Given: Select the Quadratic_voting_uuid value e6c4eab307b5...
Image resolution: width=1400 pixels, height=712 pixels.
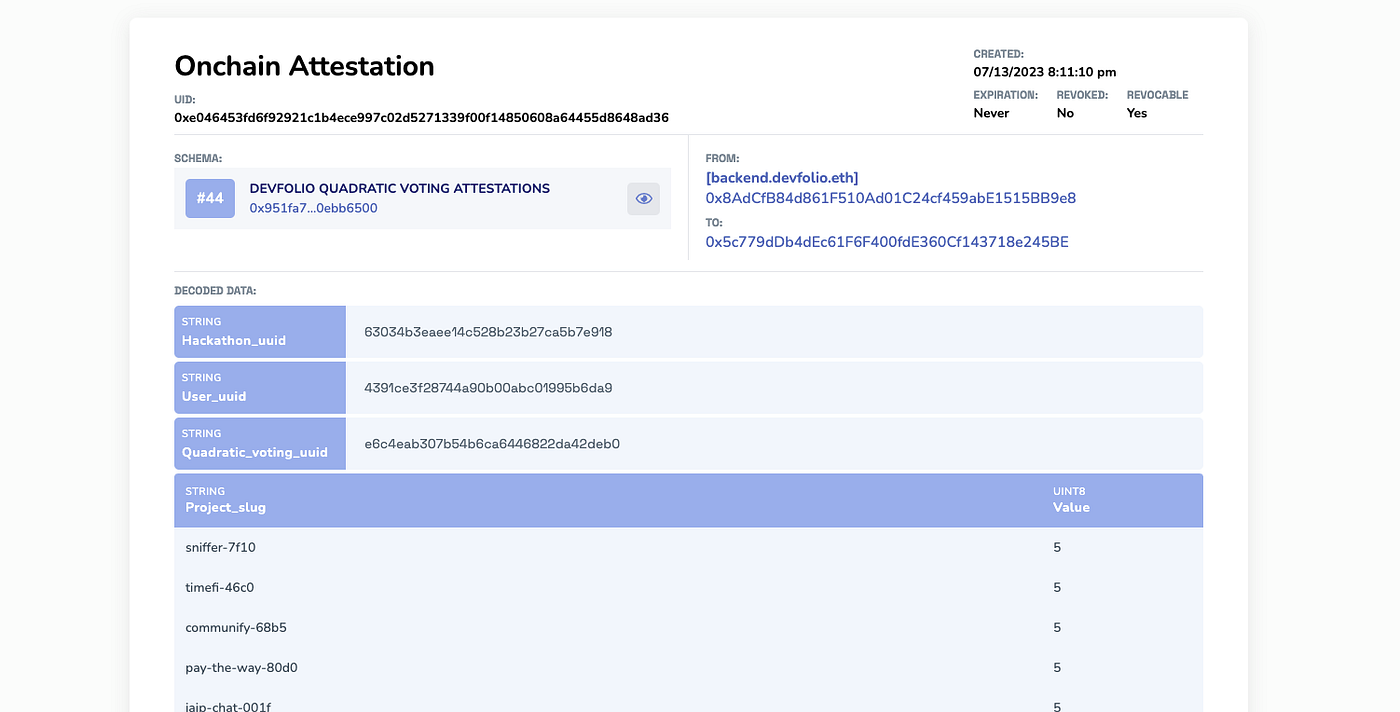Looking at the screenshot, I should coord(492,444).
